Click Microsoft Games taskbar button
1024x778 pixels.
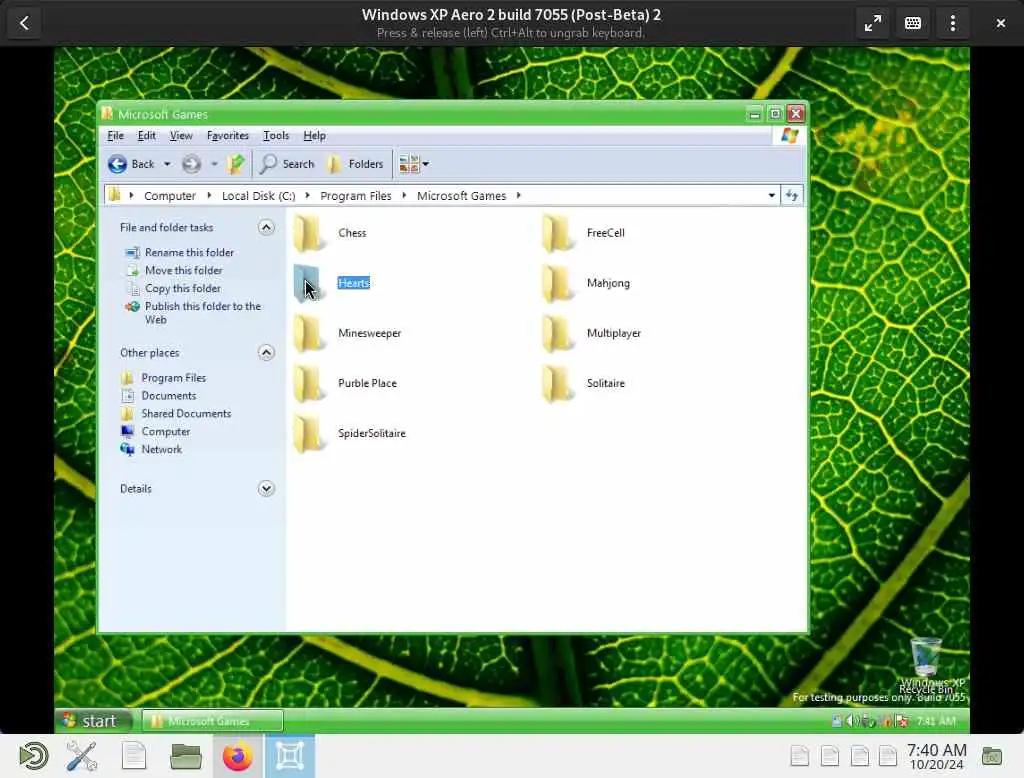tap(213, 721)
